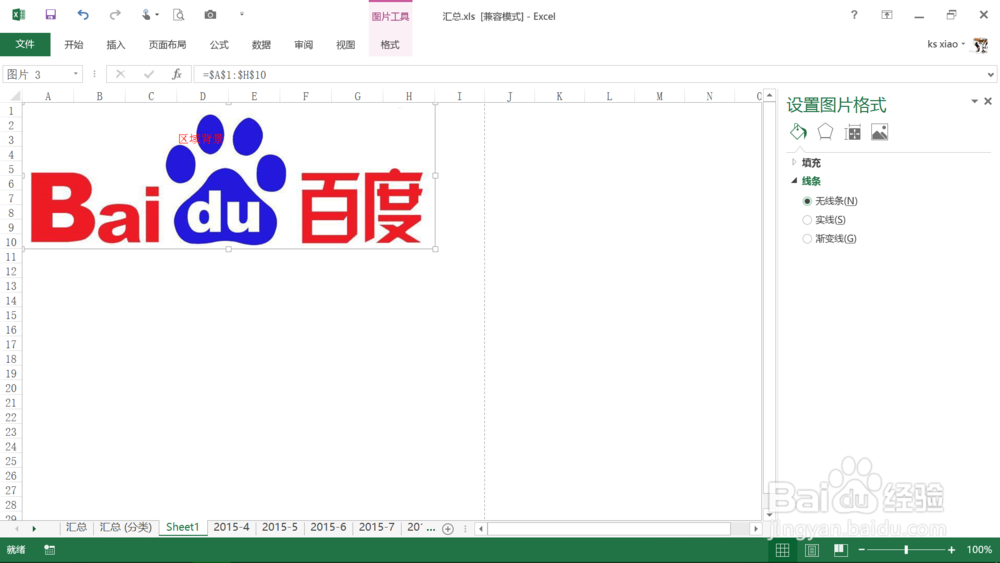
Task: Select 实线(S) radio option
Action: (807, 220)
